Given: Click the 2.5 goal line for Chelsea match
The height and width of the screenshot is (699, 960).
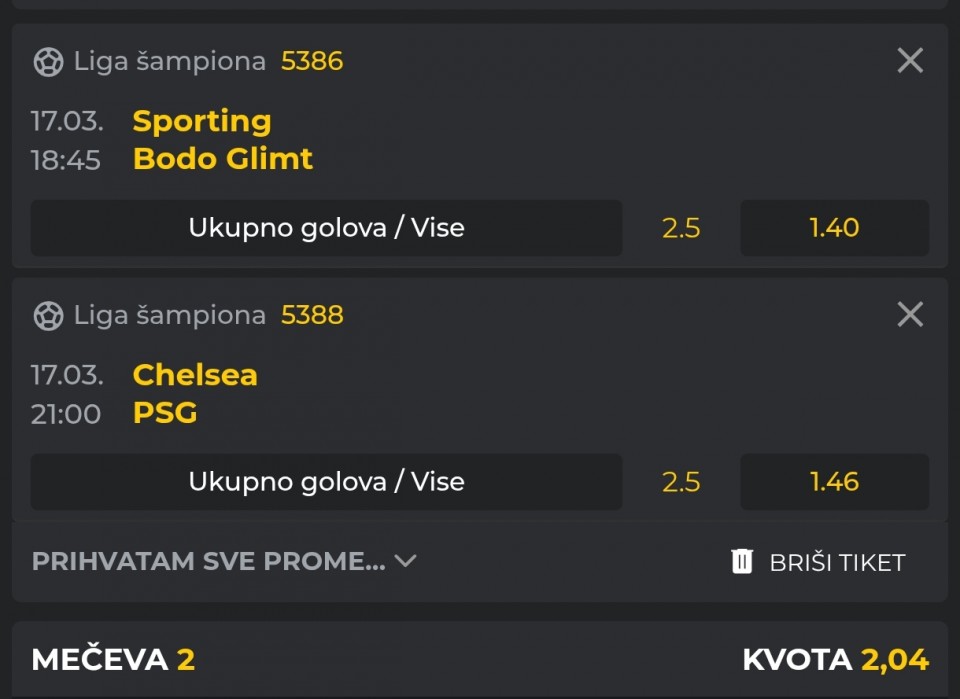Looking at the screenshot, I should click(681, 482).
